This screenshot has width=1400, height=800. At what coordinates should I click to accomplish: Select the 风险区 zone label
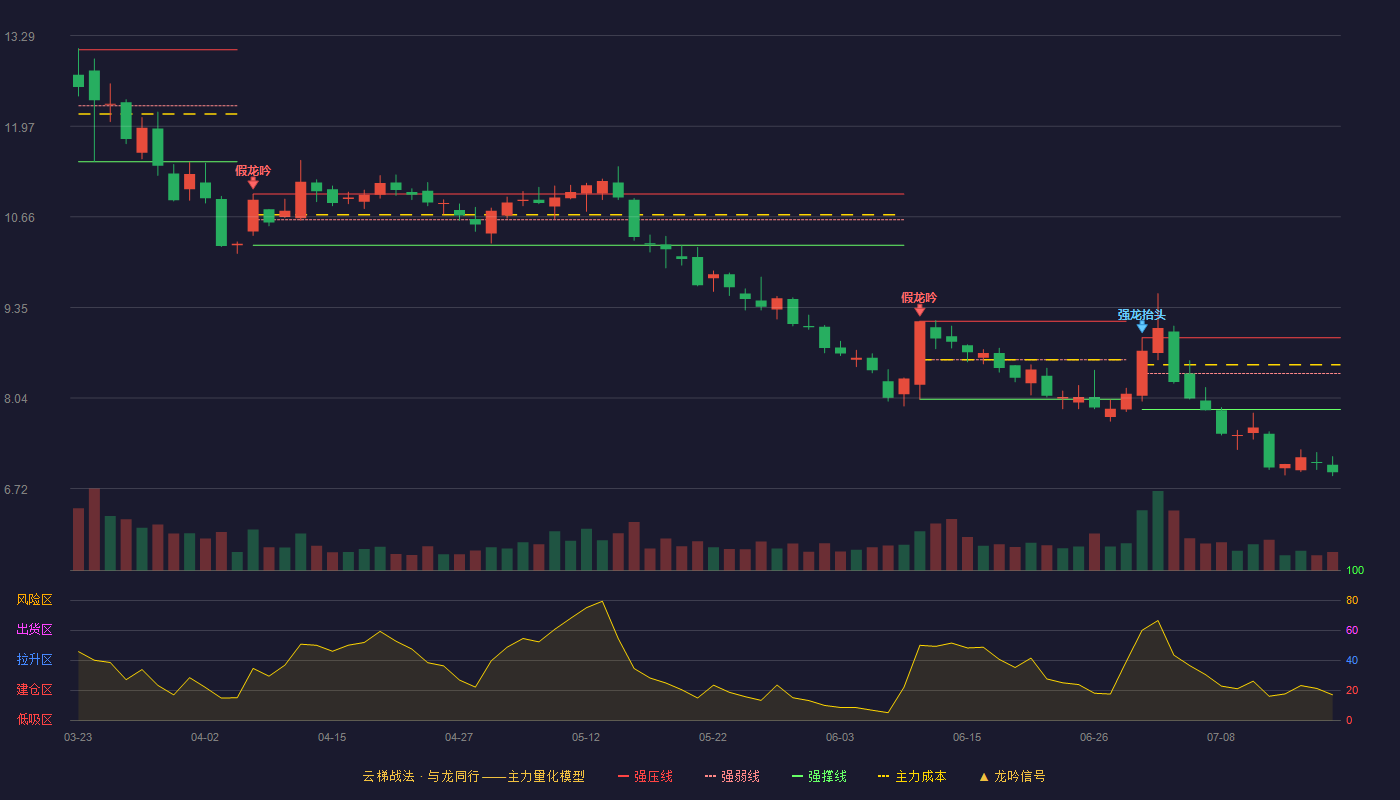[34, 600]
